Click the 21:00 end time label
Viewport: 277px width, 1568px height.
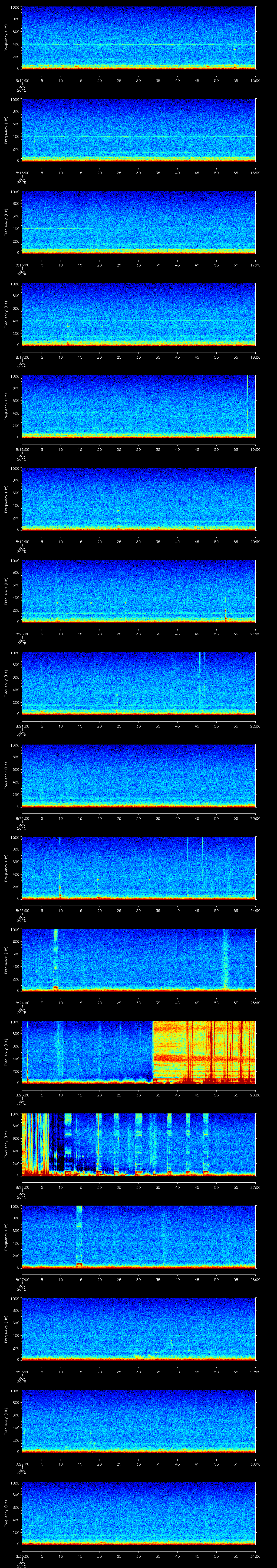pos(256,634)
